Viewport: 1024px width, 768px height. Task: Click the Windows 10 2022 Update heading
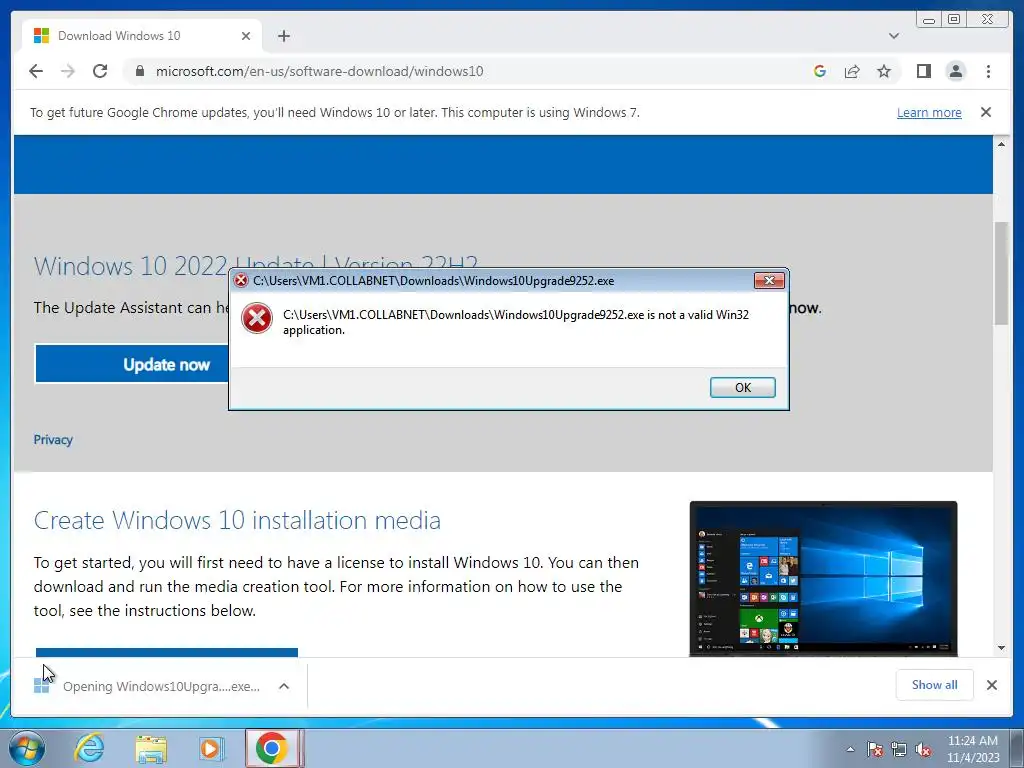[255, 266]
